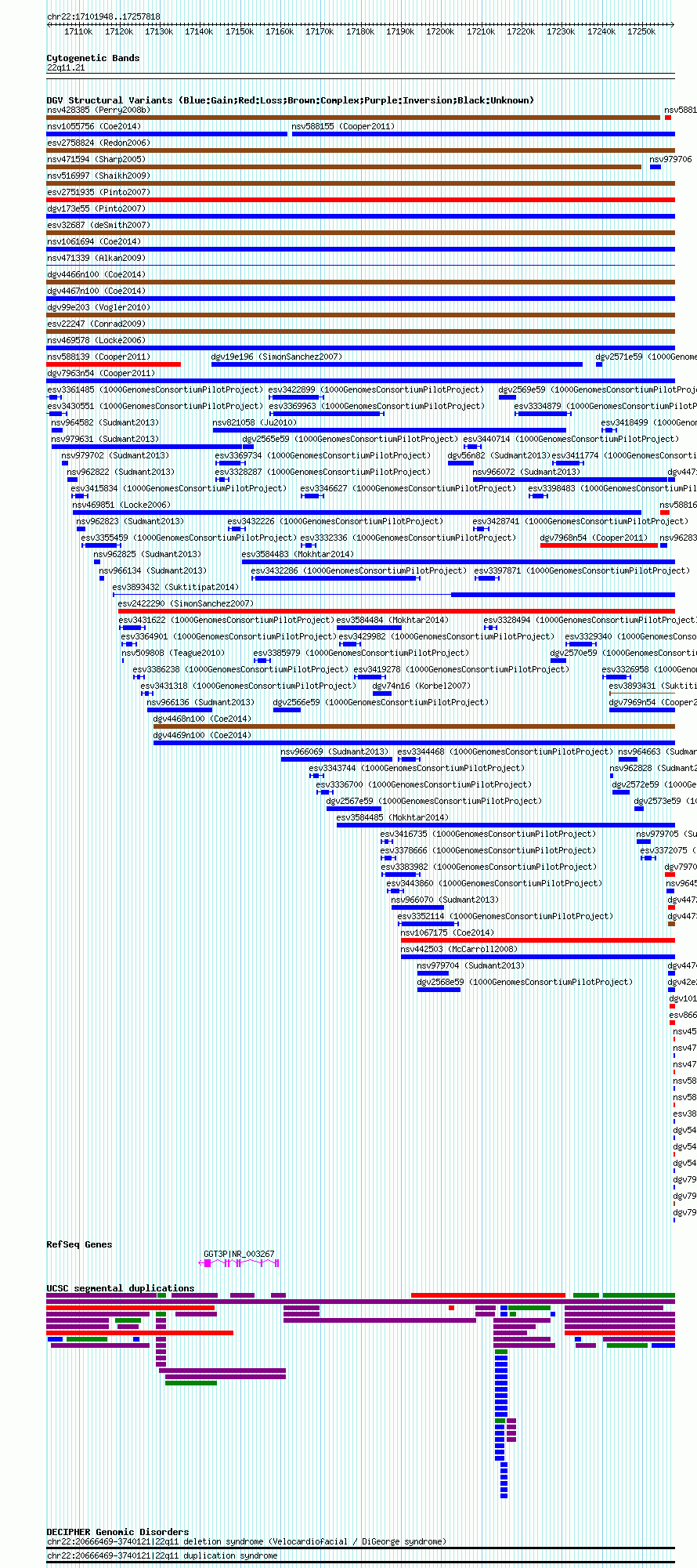Click the GGT3P|NR_003267 gene label
This screenshot has width=697, height=1568.
[239, 1254]
